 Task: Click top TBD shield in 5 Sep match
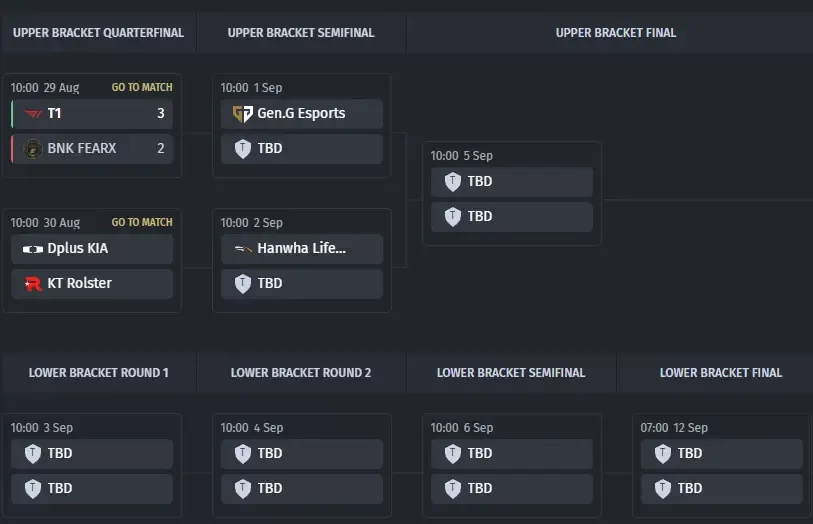[x=453, y=182]
